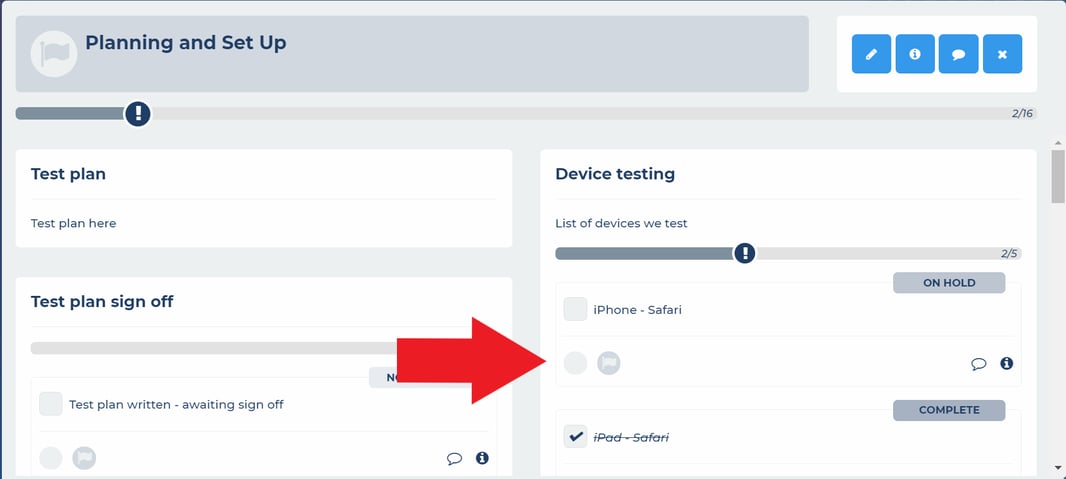
Task: Click the COMPLETE status badge
Action: click(x=948, y=410)
